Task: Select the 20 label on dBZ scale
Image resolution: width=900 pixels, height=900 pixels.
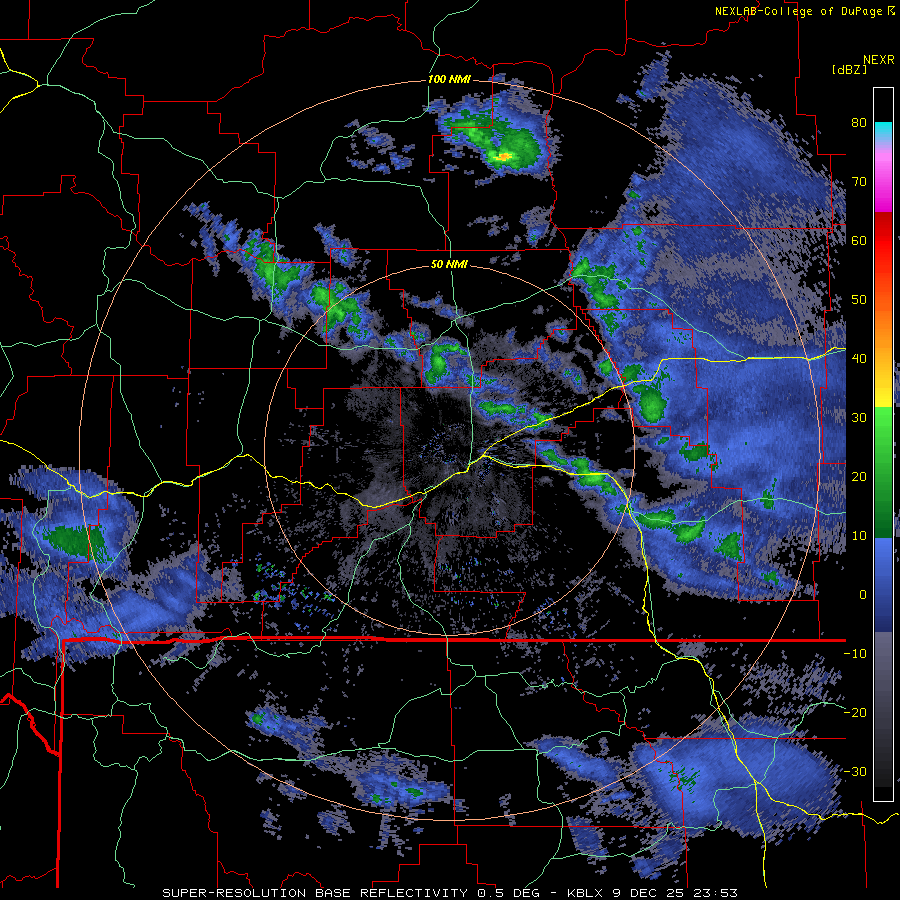Action: pyautogui.click(x=859, y=476)
